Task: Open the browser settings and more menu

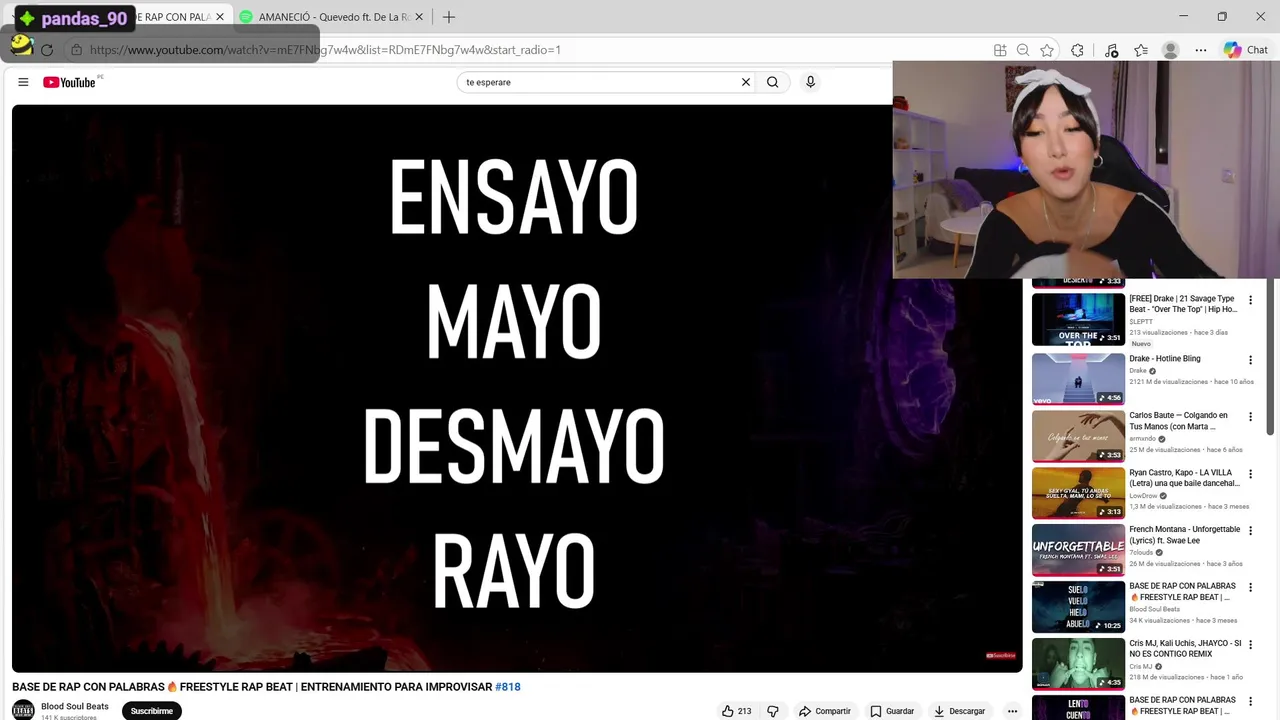Action: 1201,50
